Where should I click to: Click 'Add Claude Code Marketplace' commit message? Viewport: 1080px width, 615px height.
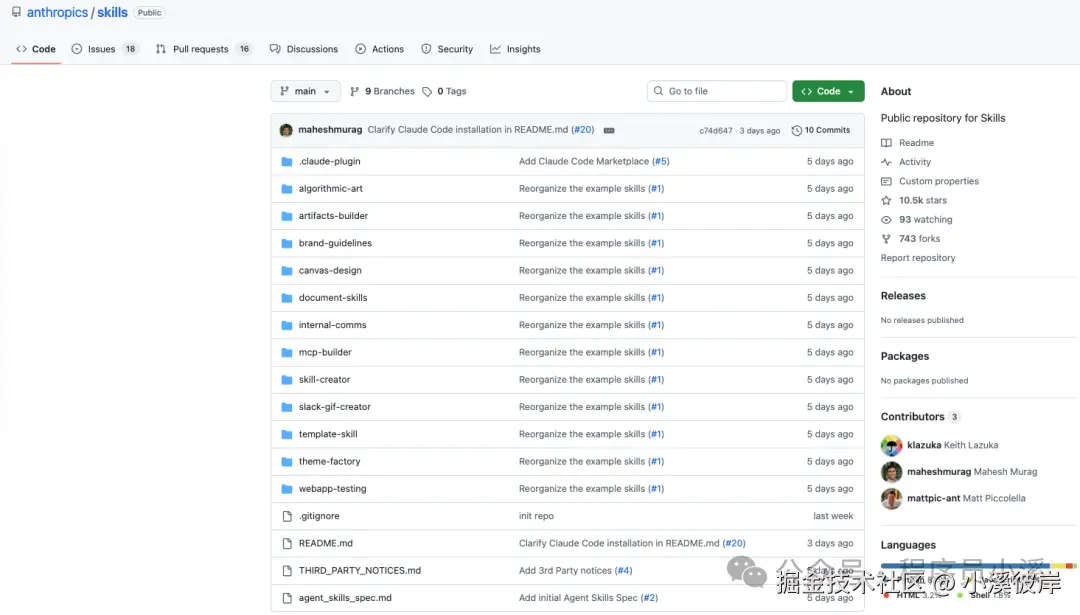(x=583, y=161)
